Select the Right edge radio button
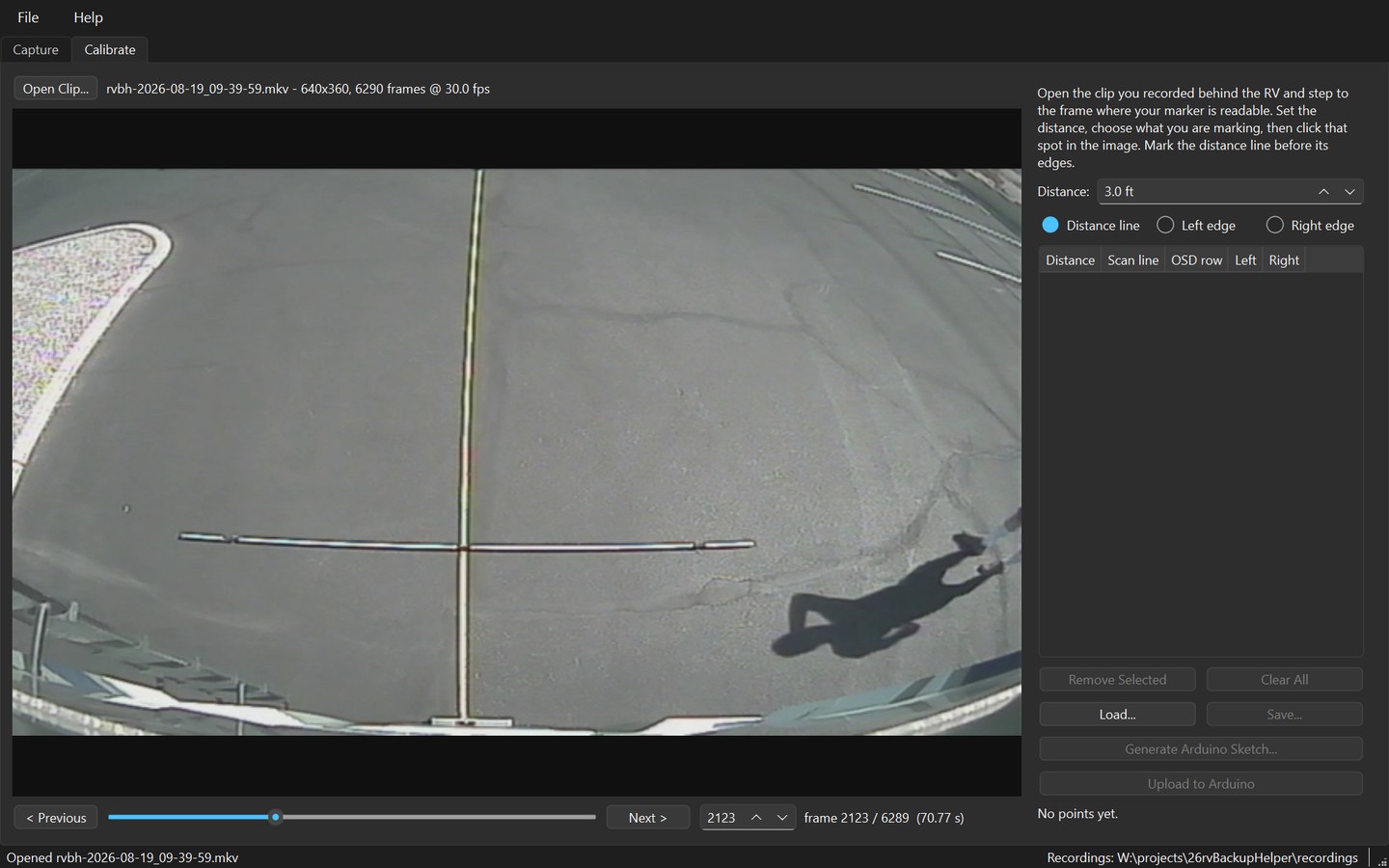This screenshot has height=868, width=1389. coord(1310,225)
